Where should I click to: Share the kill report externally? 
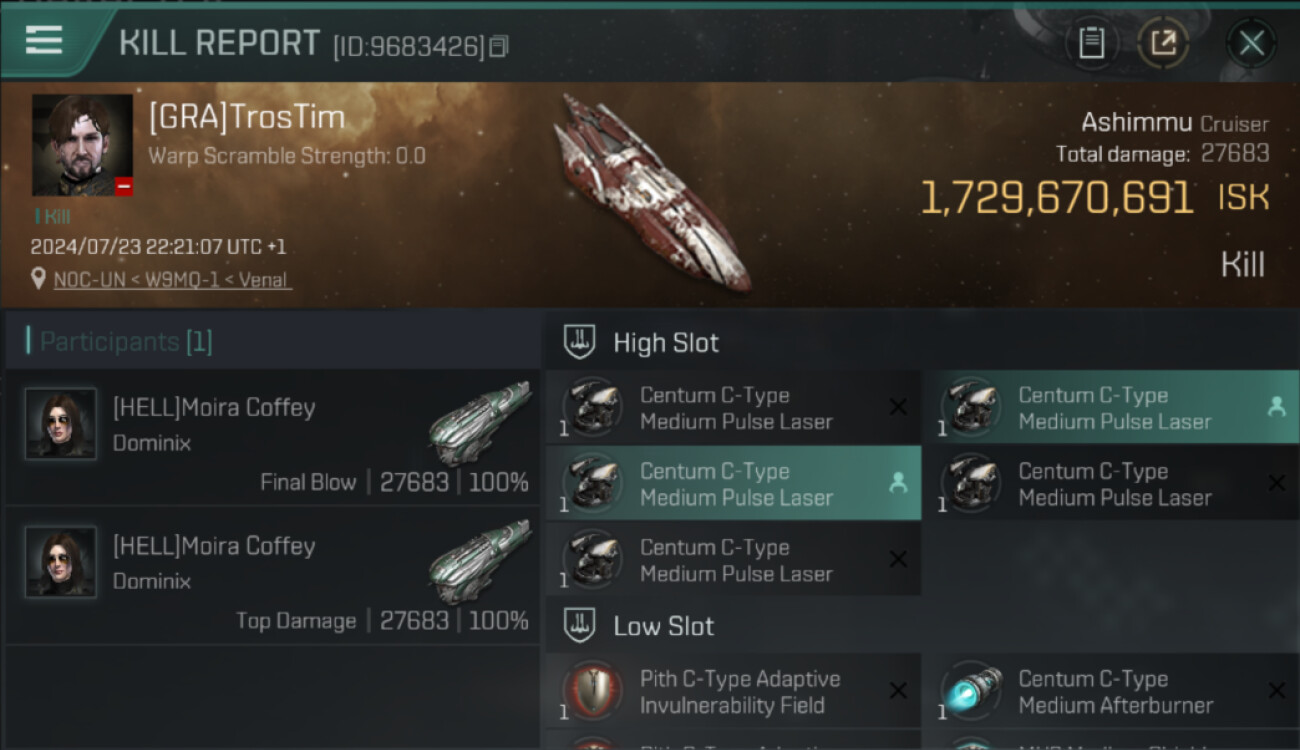1163,43
